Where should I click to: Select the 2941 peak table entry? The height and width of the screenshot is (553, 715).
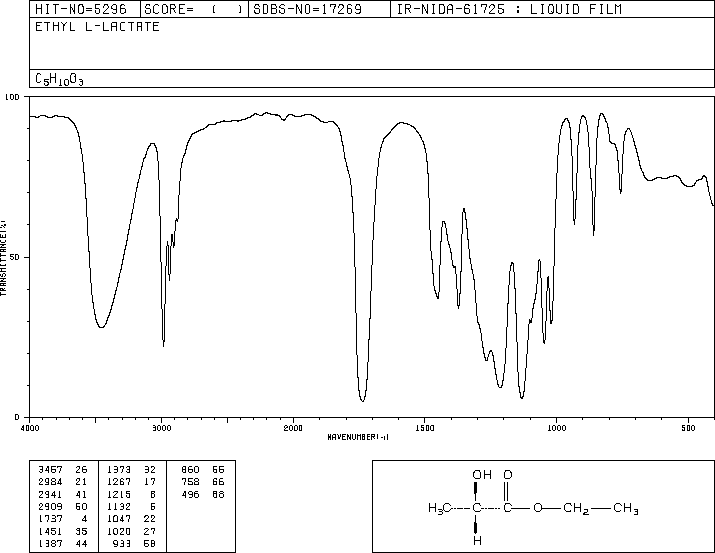63,494
